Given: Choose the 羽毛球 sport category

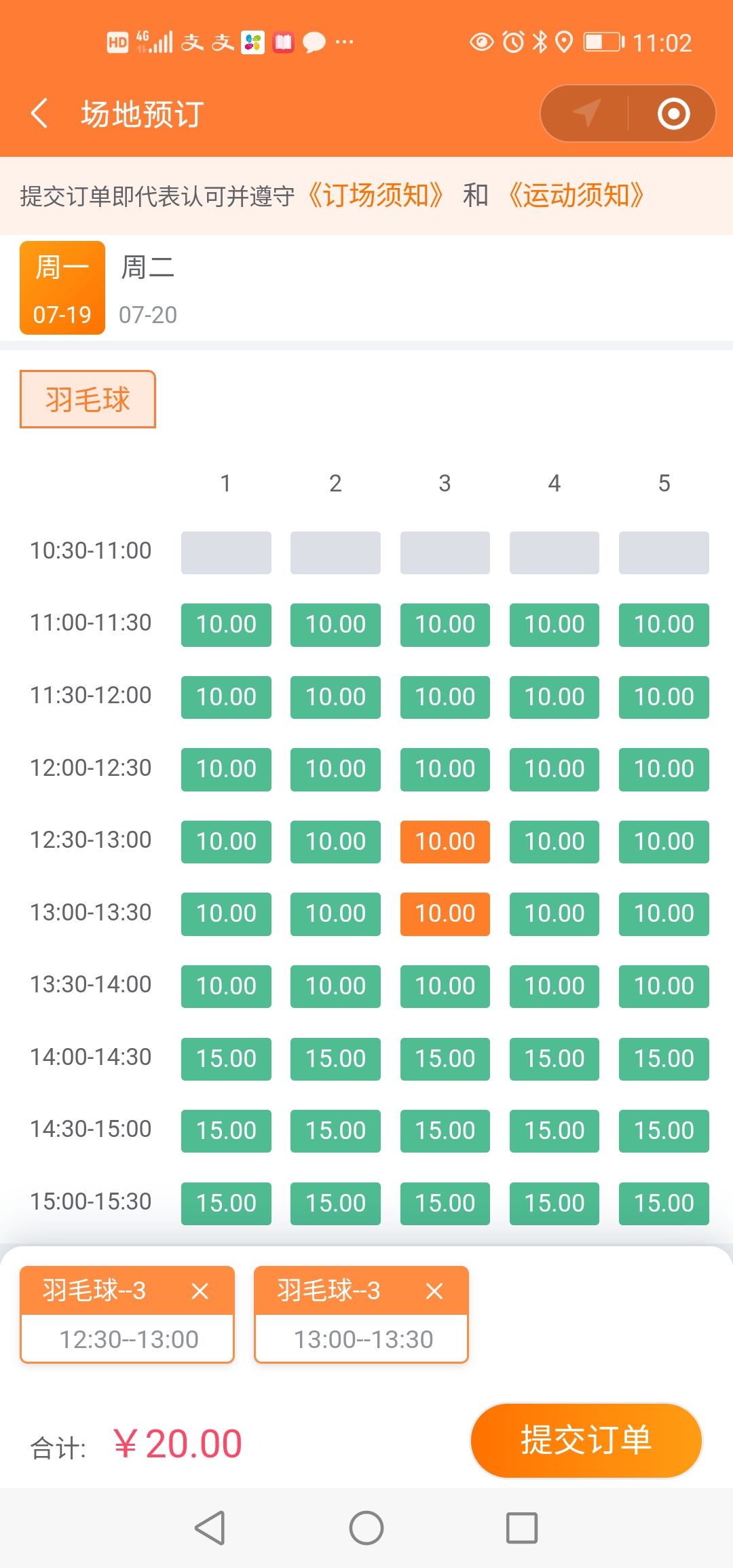Looking at the screenshot, I should tap(88, 399).
